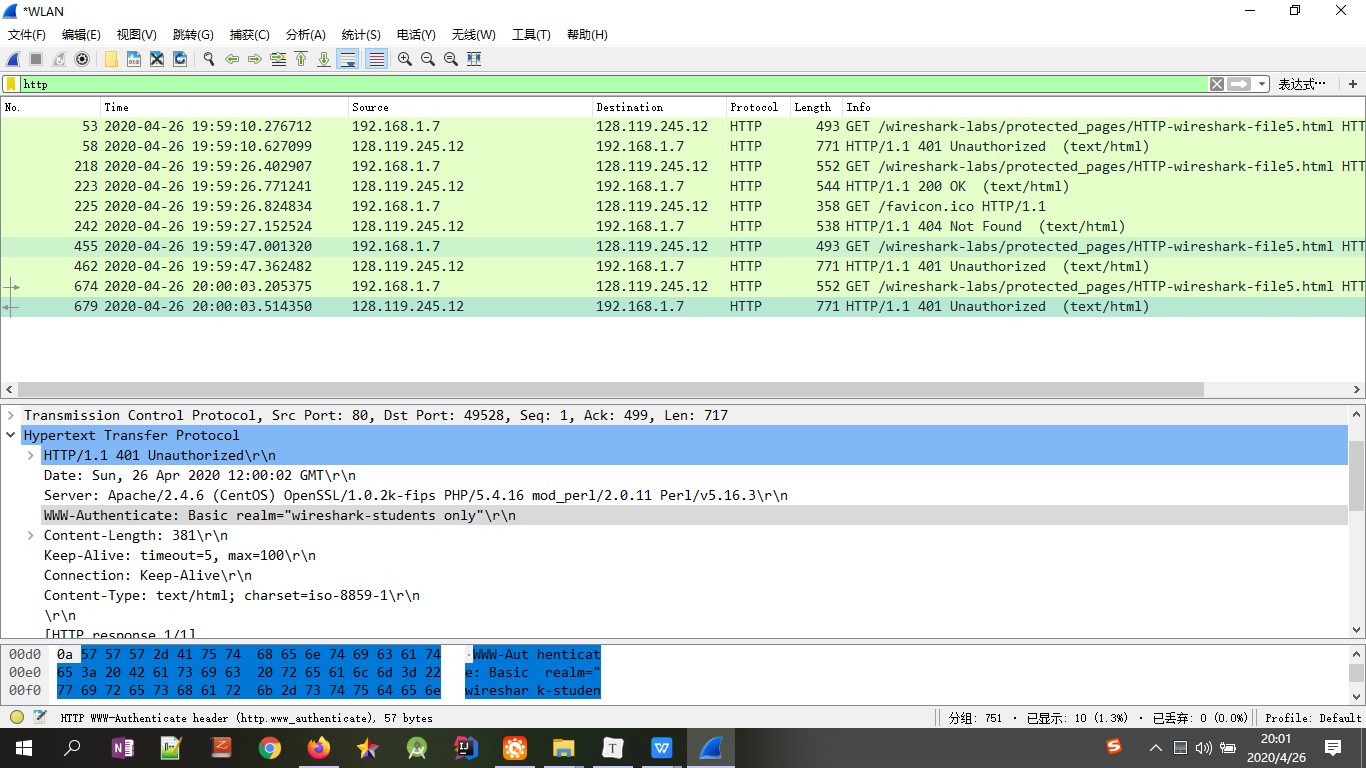
Task: Reload the capture file
Action: tap(180, 59)
